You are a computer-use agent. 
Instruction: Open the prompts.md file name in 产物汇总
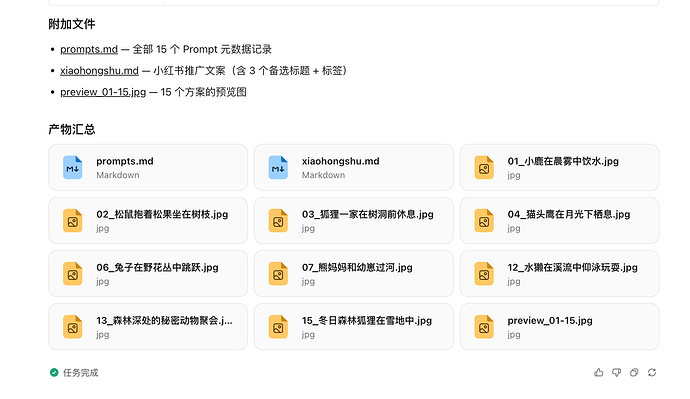[125, 161]
